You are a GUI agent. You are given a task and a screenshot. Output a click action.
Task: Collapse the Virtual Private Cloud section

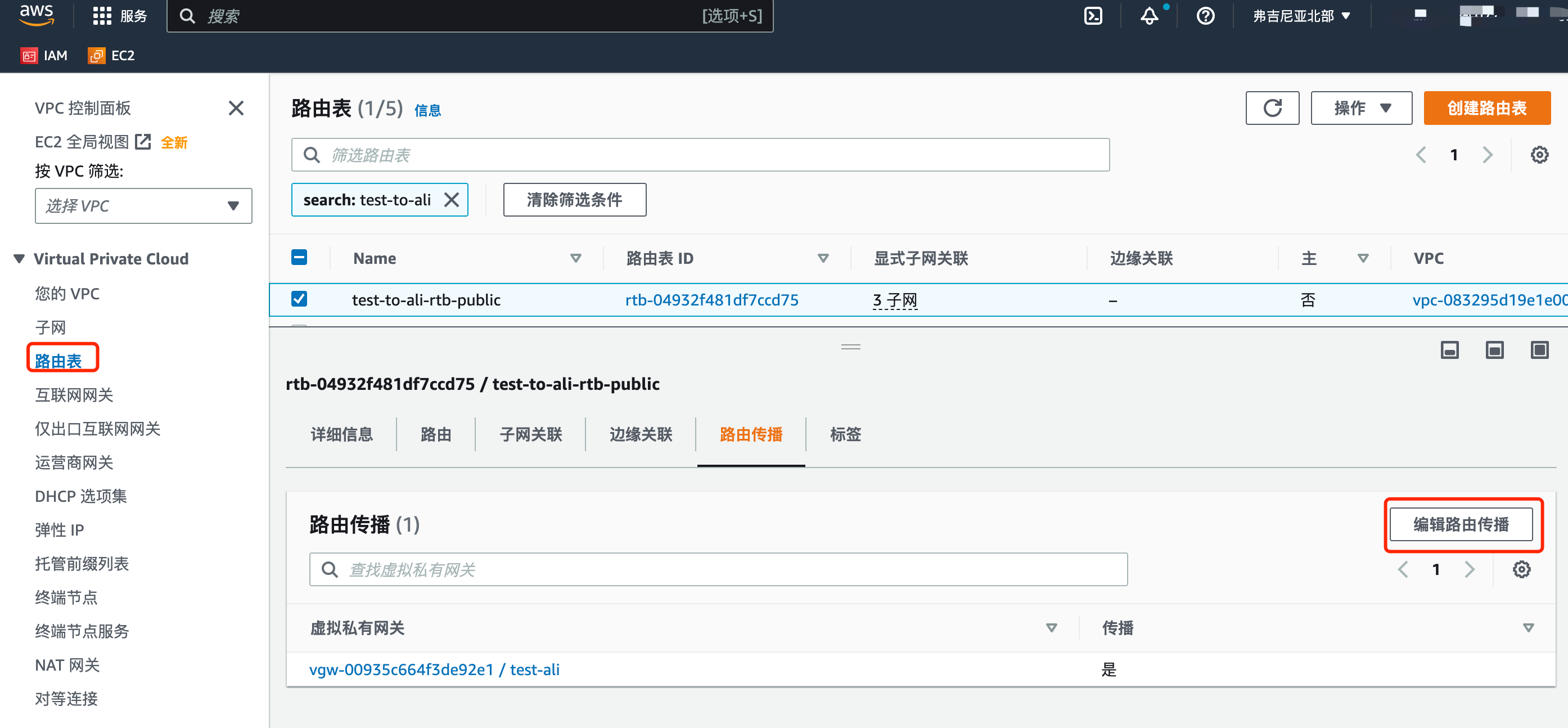coord(20,259)
